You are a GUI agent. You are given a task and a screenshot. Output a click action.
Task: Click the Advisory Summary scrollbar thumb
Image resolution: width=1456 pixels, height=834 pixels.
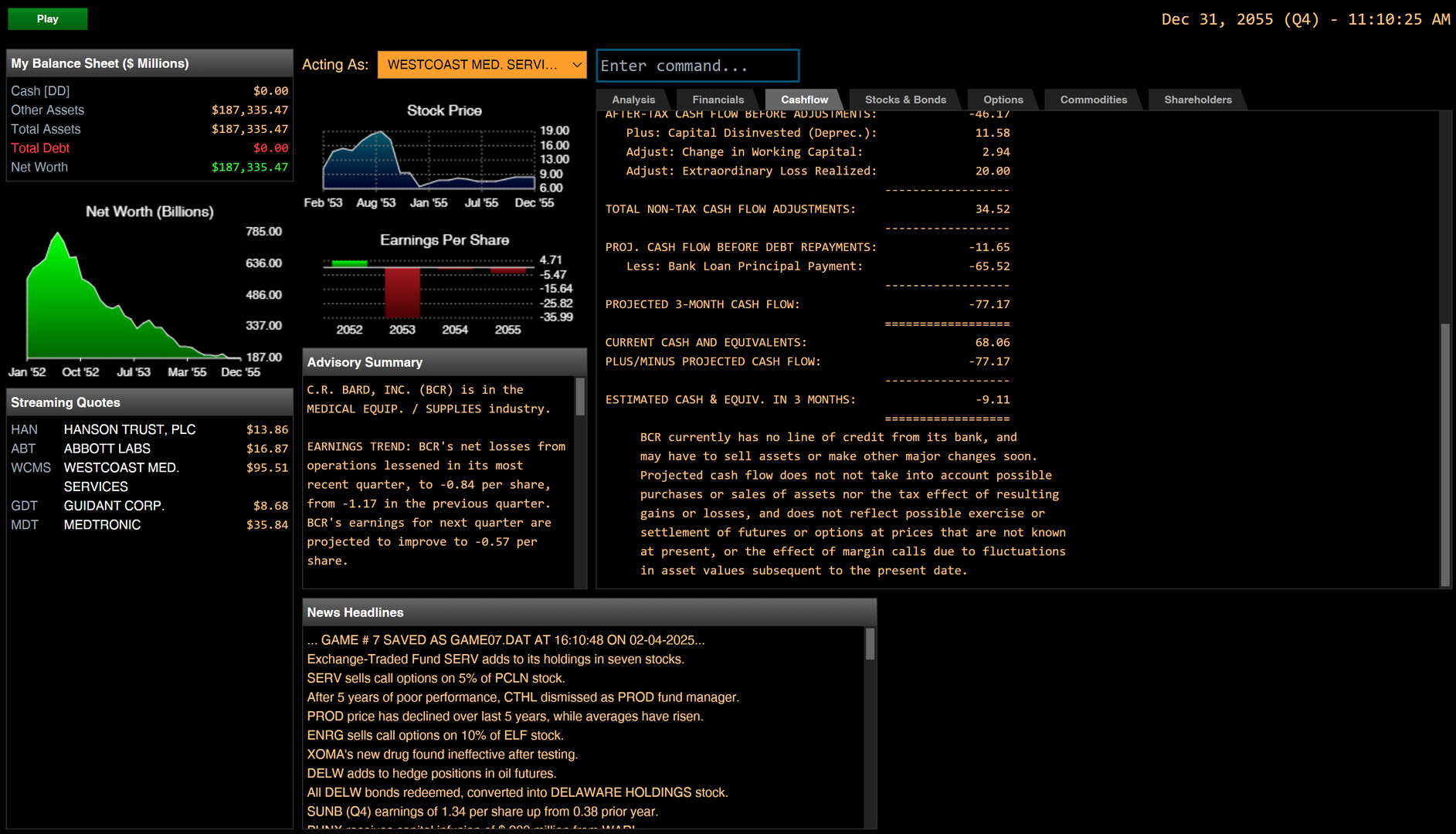pos(580,396)
